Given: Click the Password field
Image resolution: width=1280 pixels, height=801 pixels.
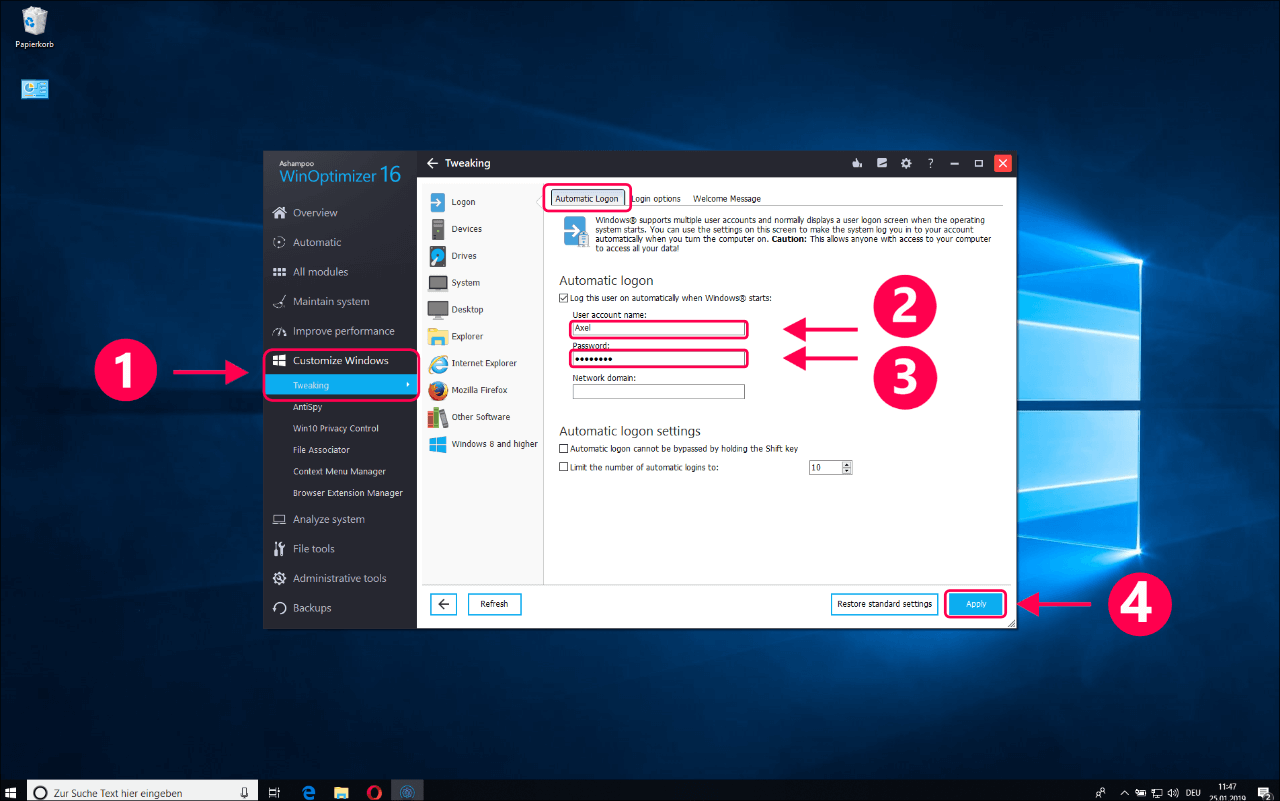Looking at the screenshot, I should tap(658, 358).
